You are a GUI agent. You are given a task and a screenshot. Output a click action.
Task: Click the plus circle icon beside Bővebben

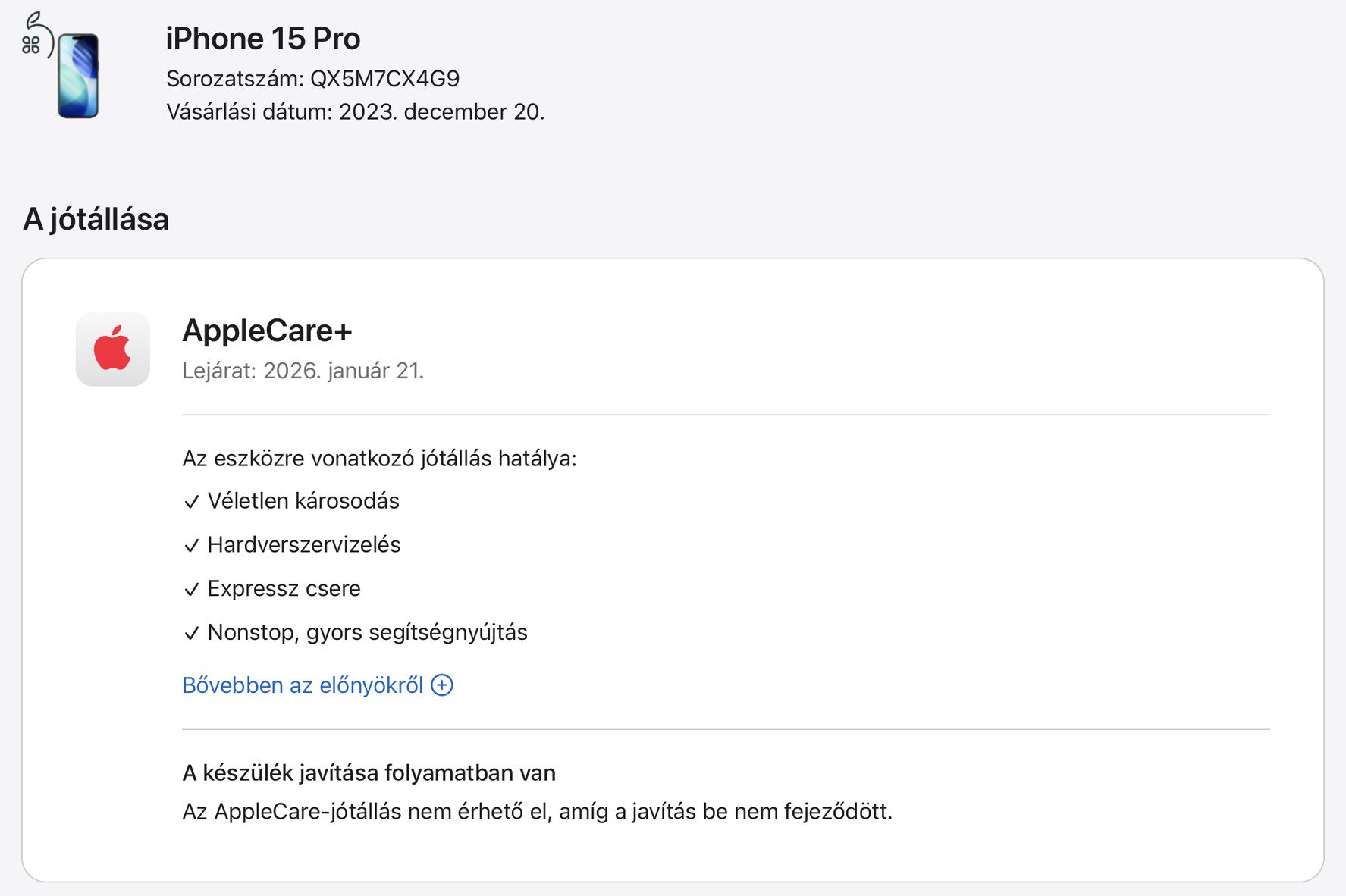[x=442, y=685]
